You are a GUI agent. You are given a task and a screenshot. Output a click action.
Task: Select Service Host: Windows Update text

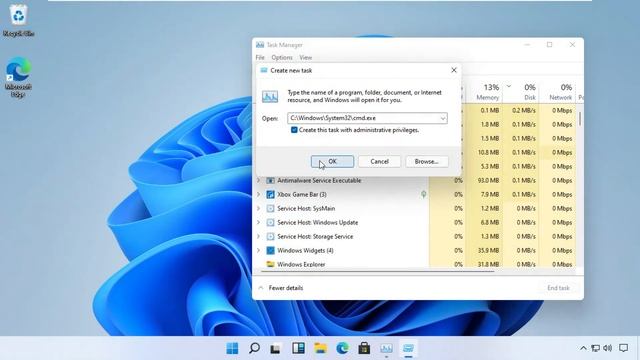tap(318, 222)
